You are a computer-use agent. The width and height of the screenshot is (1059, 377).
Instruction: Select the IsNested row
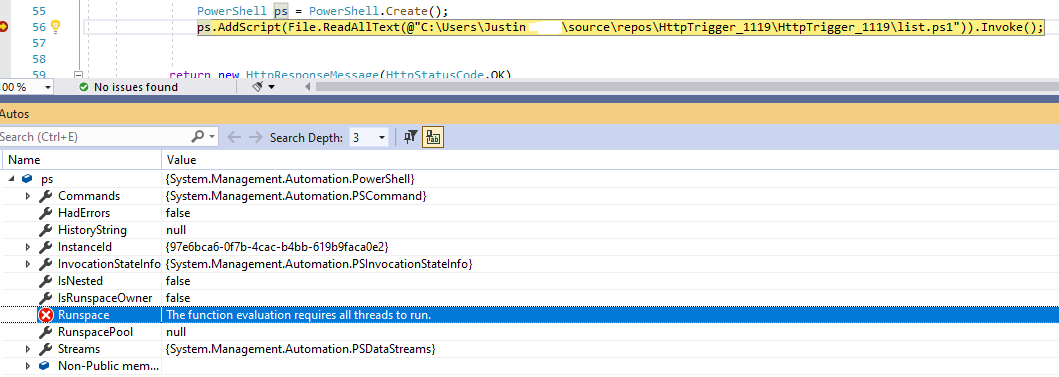click(530, 280)
